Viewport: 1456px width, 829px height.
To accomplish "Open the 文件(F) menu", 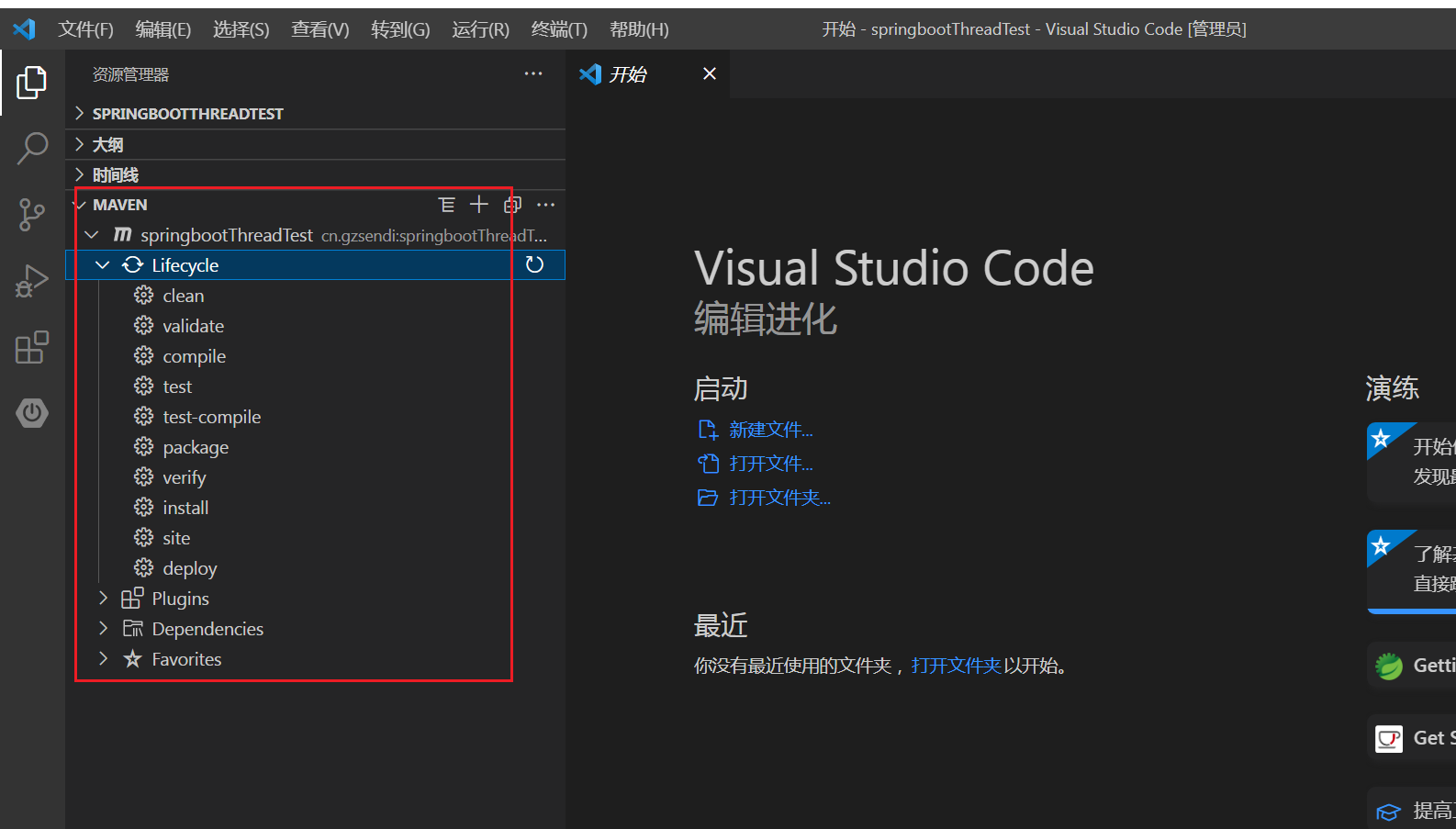I will 85,29.
